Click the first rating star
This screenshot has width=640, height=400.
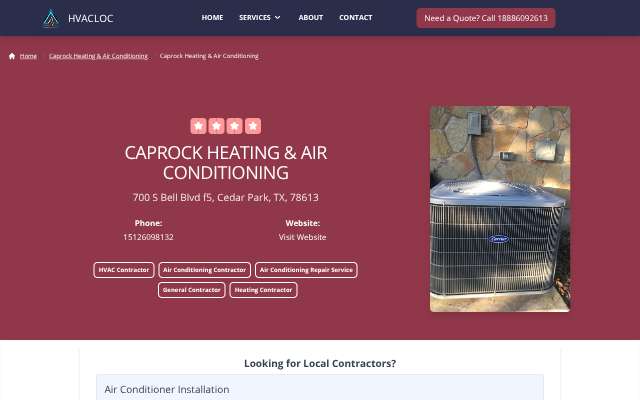pyautogui.click(x=198, y=126)
